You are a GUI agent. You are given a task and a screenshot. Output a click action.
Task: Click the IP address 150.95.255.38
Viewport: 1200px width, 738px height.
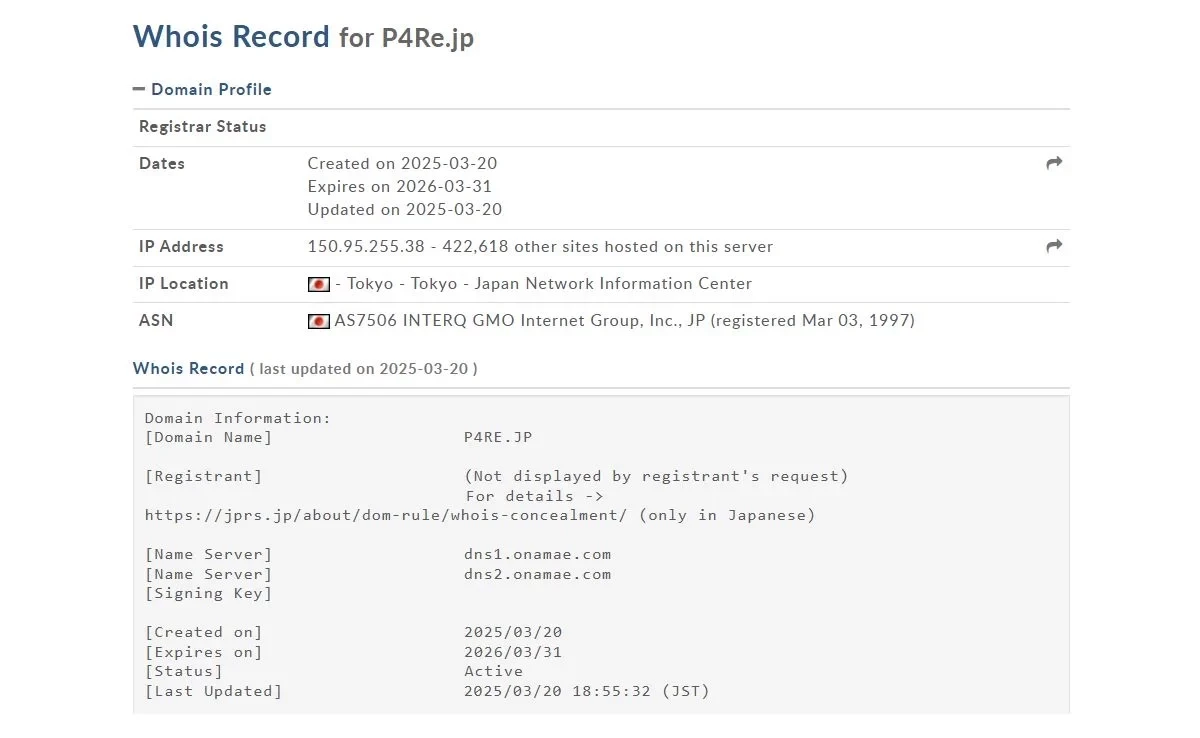click(x=366, y=246)
